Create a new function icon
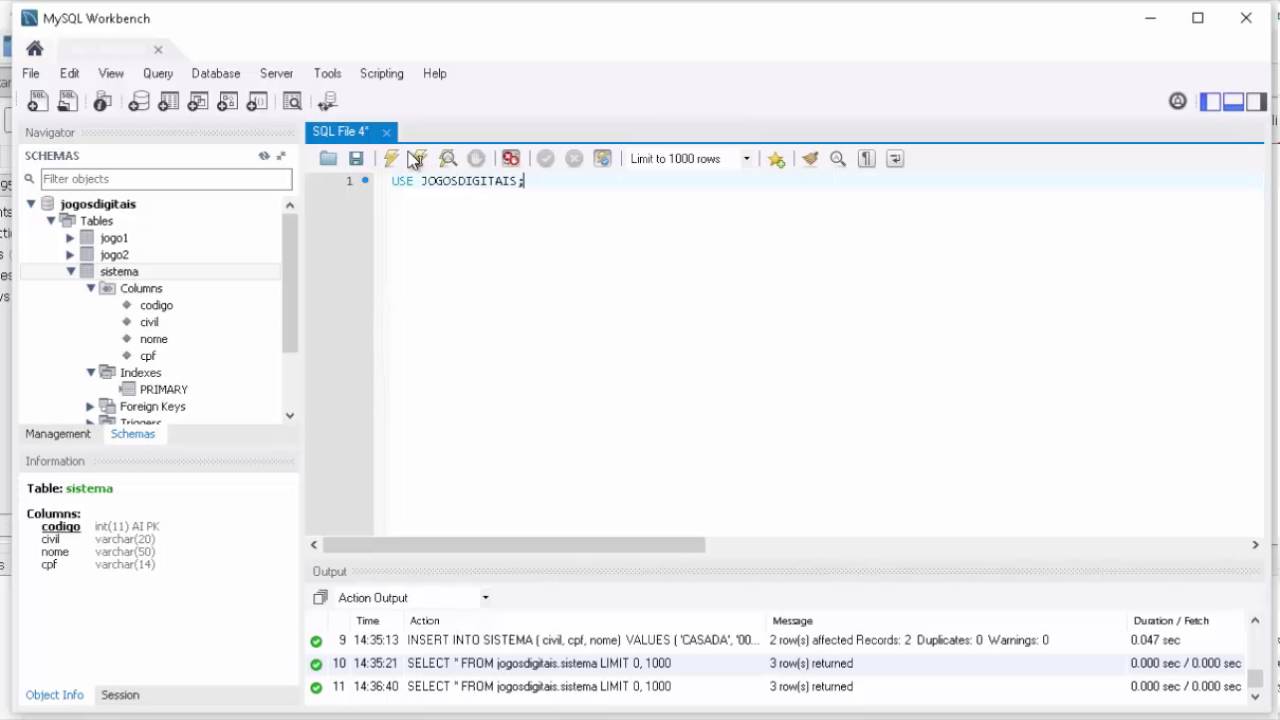 coord(257,101)
